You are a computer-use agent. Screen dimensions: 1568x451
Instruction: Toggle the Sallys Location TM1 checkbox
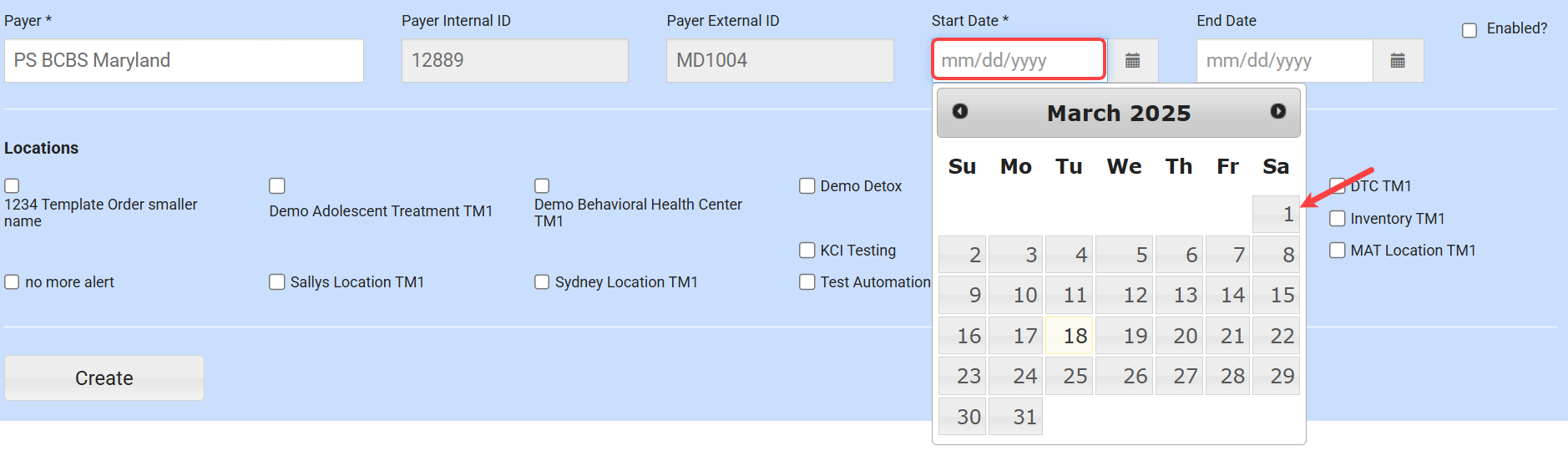coord(277,282)
